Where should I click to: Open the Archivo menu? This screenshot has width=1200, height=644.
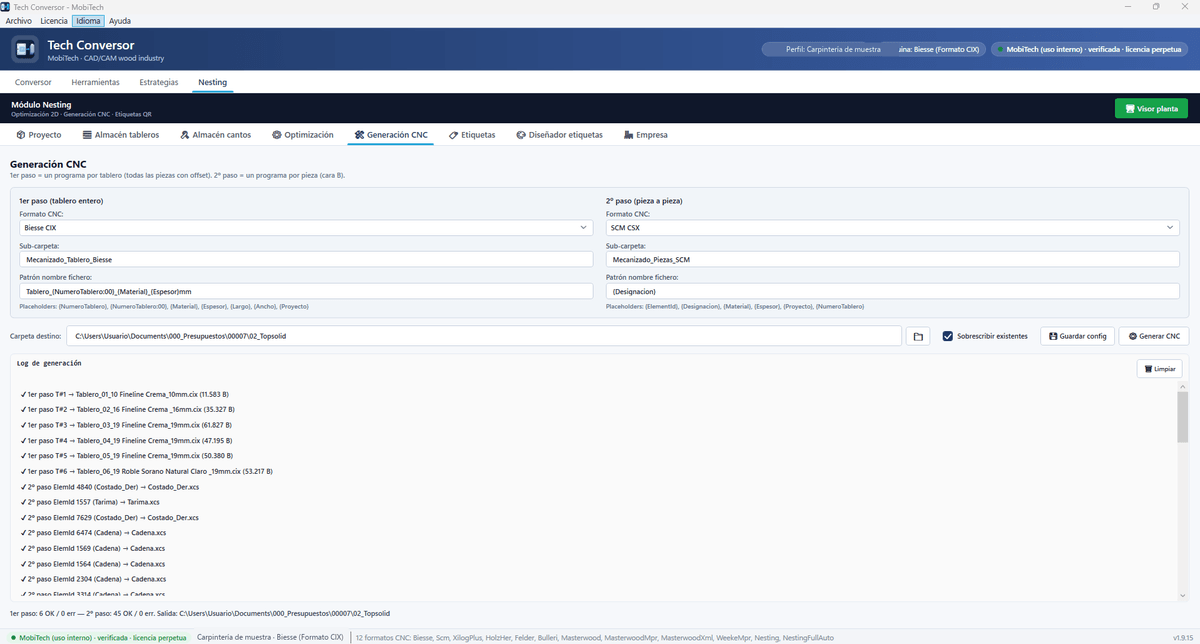(x=19, y=20)
